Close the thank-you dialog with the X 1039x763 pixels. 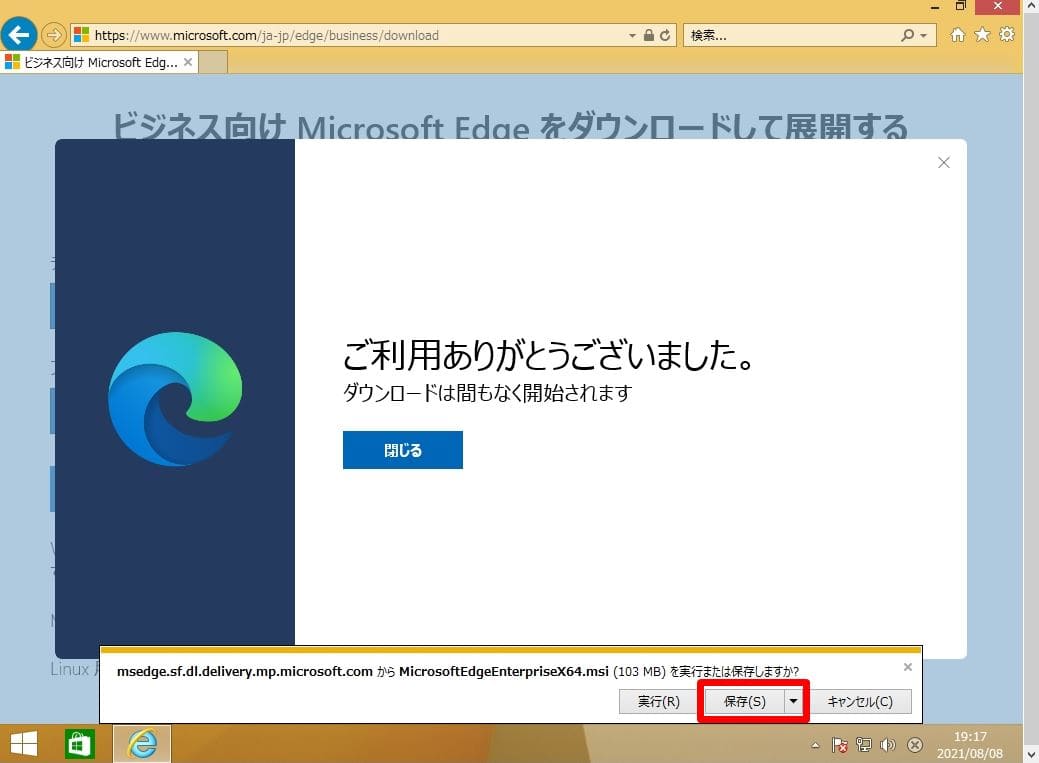click(944, 162)
